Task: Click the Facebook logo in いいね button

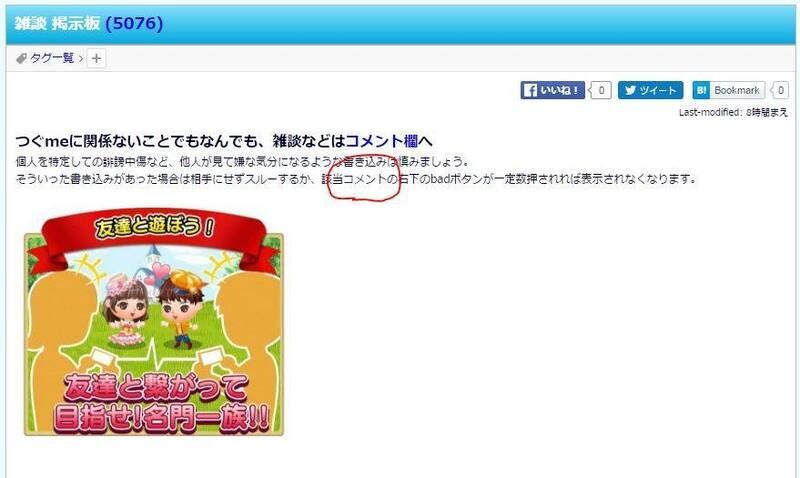Action: click(x=530, y=90)
